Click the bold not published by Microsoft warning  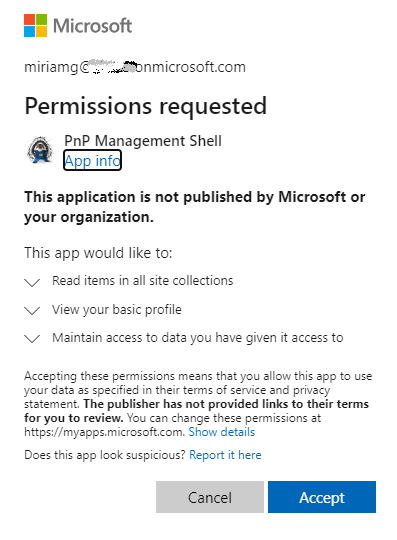click(195, 207)
